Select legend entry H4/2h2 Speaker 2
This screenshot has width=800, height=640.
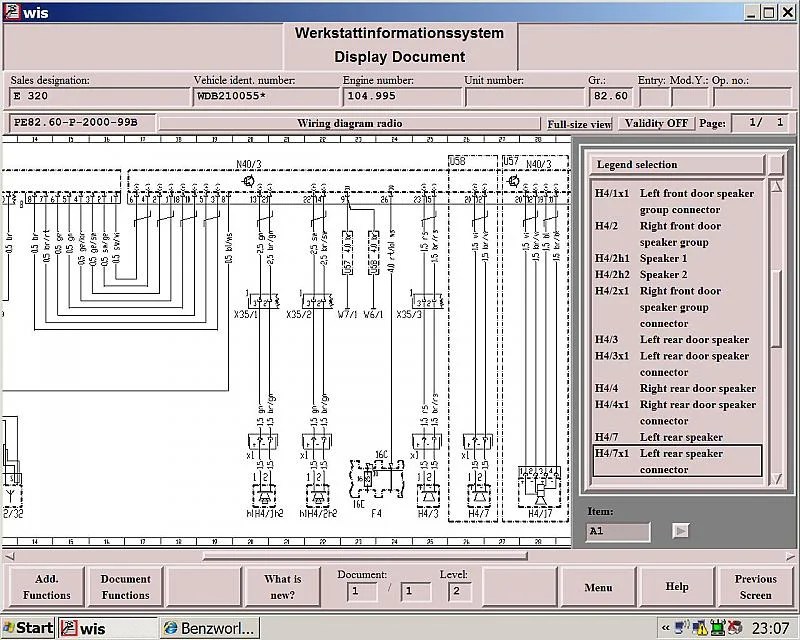678,275
